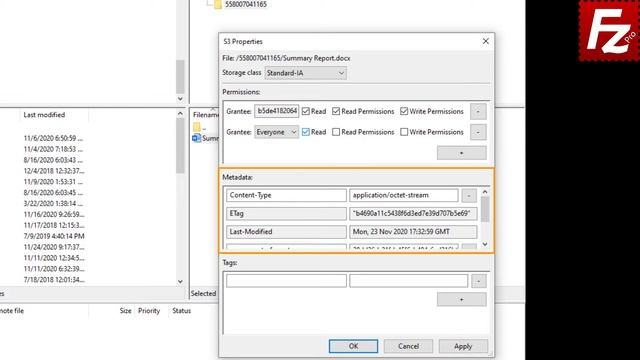Viewport: 640px width, 360px height.
Task: Edit the Content-Type metadata key field
Action: pyautogui.click(x=286, y=195)
